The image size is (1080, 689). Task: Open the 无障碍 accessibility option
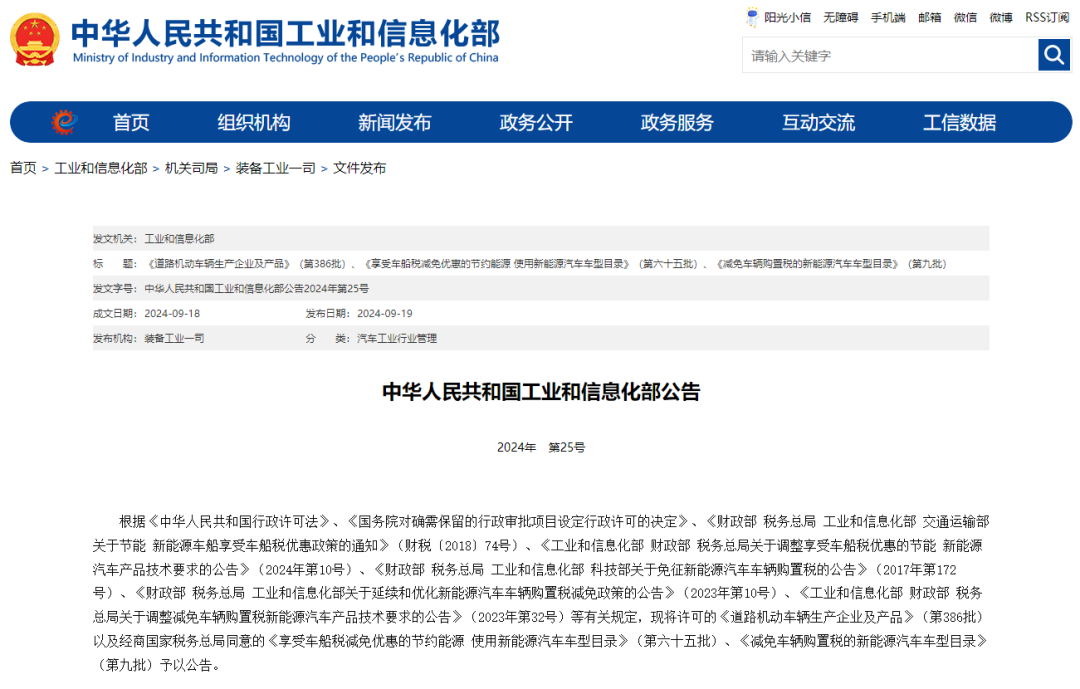(843, 17)
